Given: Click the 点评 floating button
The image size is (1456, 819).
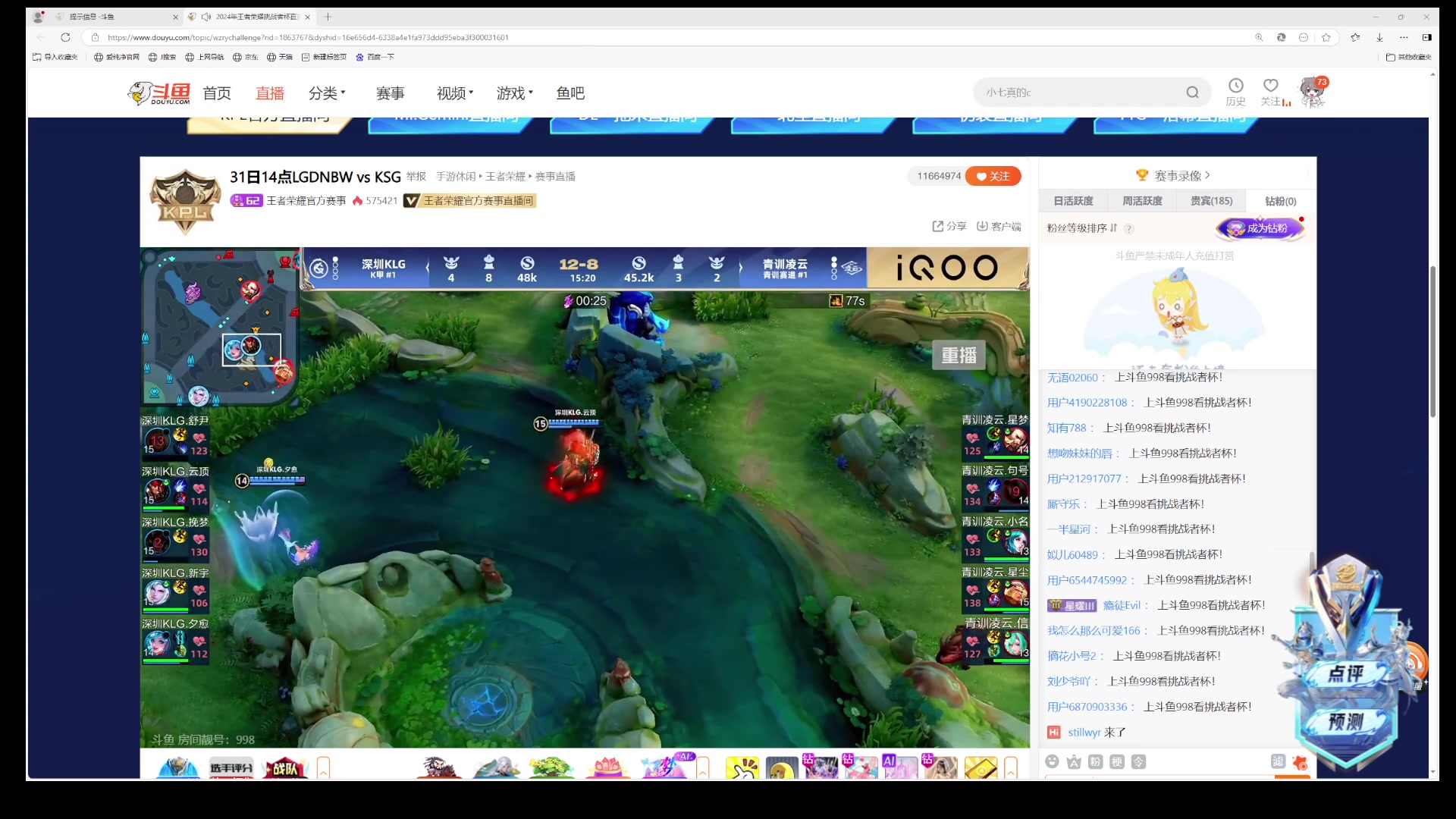Looking at the screenshot, I should [1346, 673].
